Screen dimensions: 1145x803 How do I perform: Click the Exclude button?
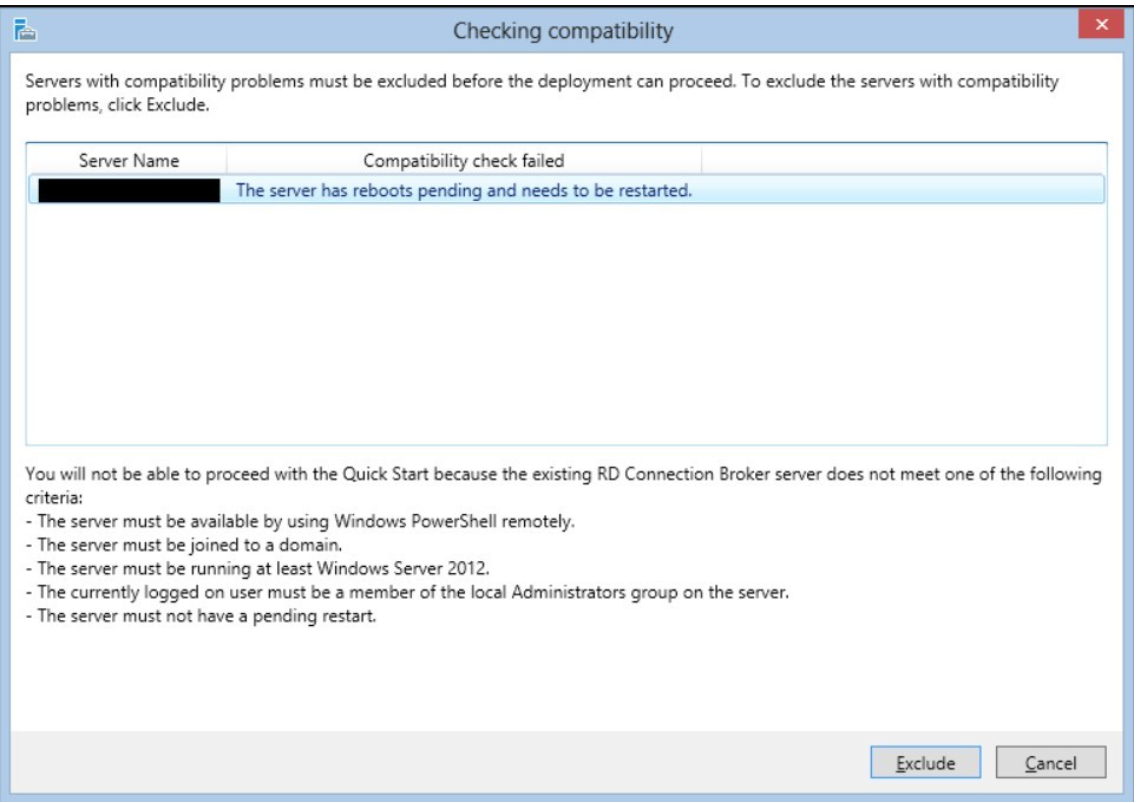pos(925,763)
